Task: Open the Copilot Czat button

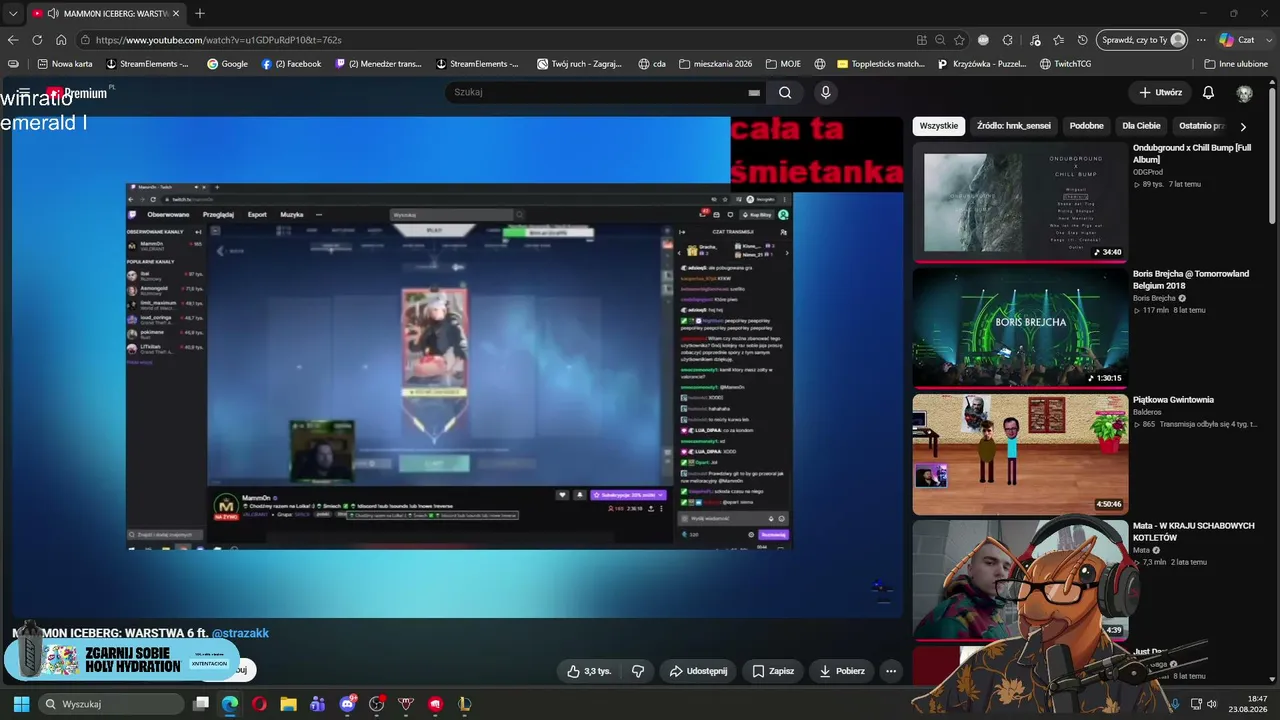Action: click(x=1237, y=40)
